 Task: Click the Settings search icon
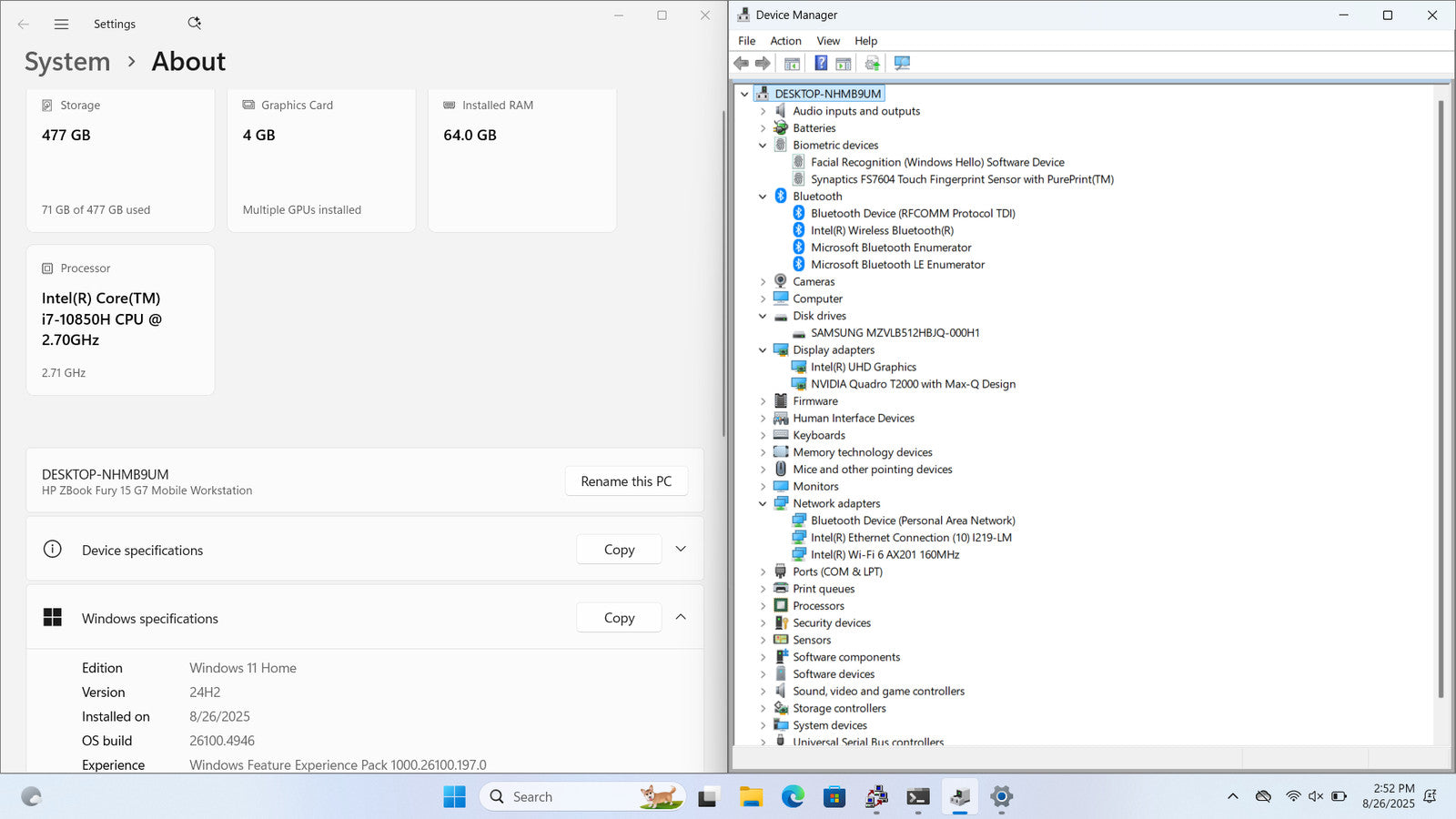195,23
